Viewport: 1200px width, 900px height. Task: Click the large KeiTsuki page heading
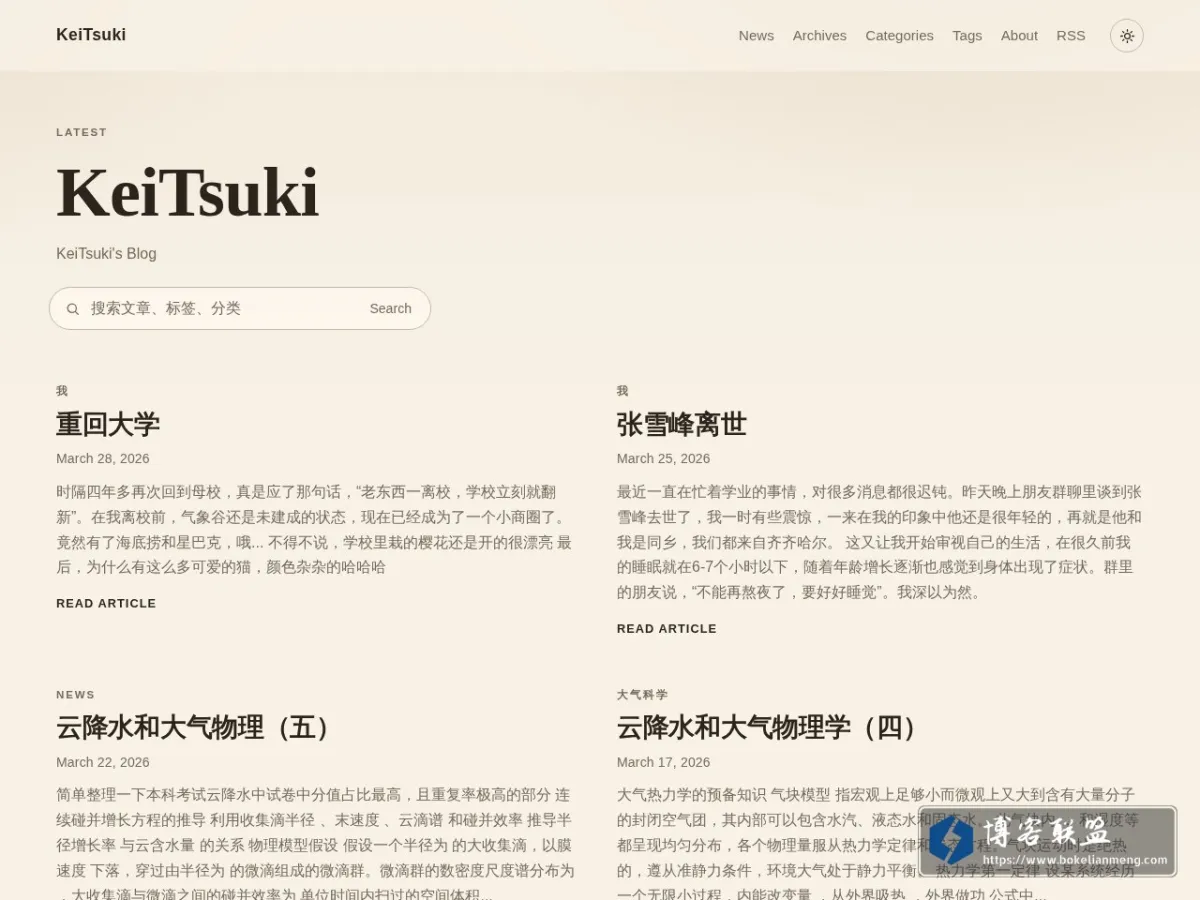click(188, 192)
